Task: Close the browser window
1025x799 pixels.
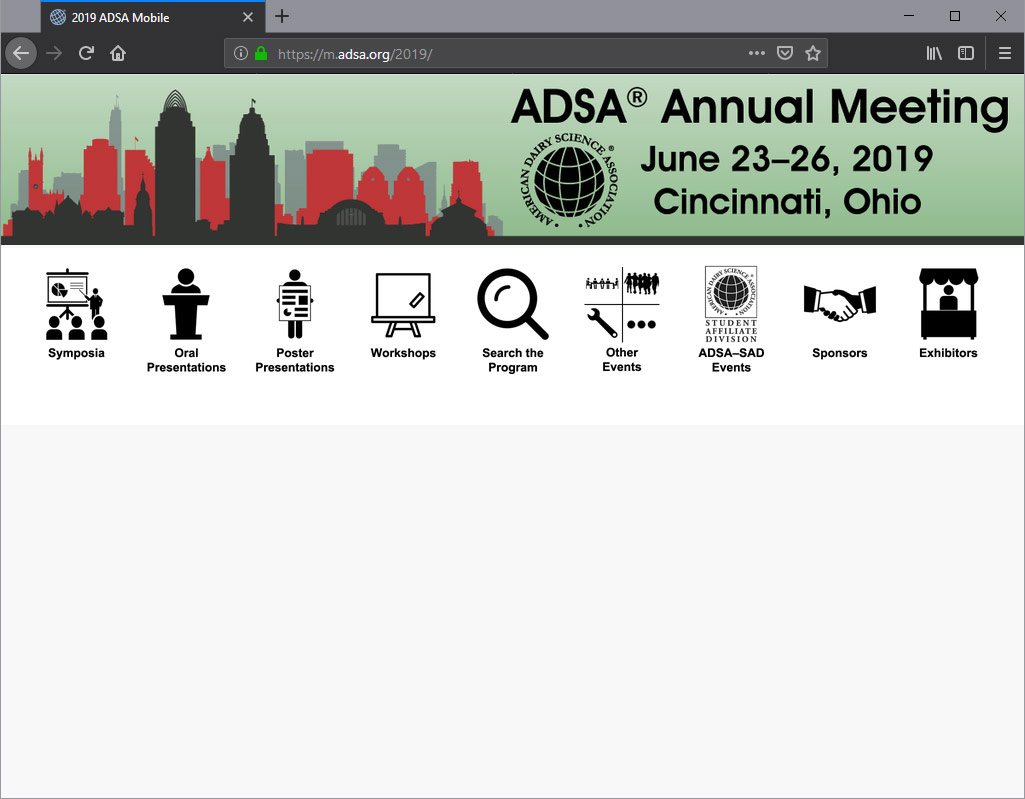Action: (x=1000, y=16)
